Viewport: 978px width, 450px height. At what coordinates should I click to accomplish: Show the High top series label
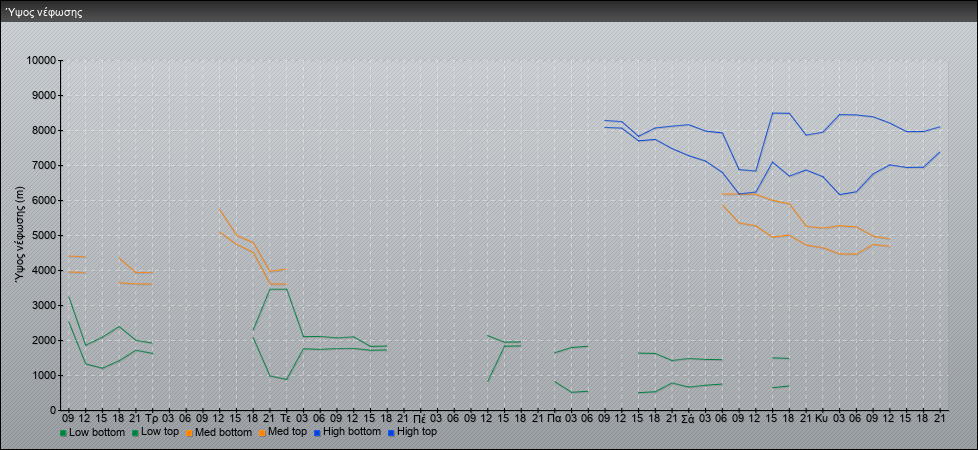[417, 432]
